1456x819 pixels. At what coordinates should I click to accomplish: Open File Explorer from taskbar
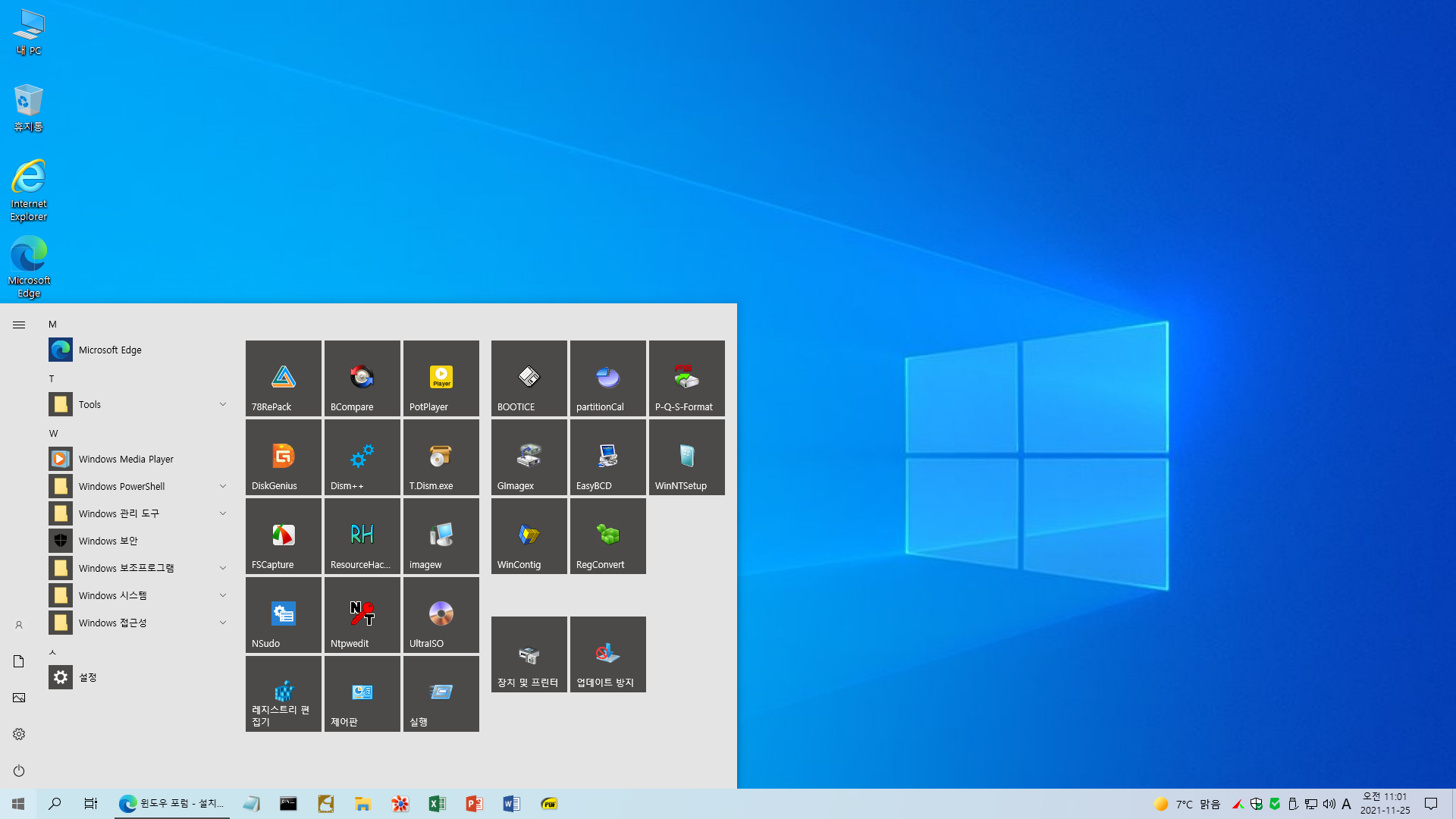pyautogui.click(x=362, y=804)
